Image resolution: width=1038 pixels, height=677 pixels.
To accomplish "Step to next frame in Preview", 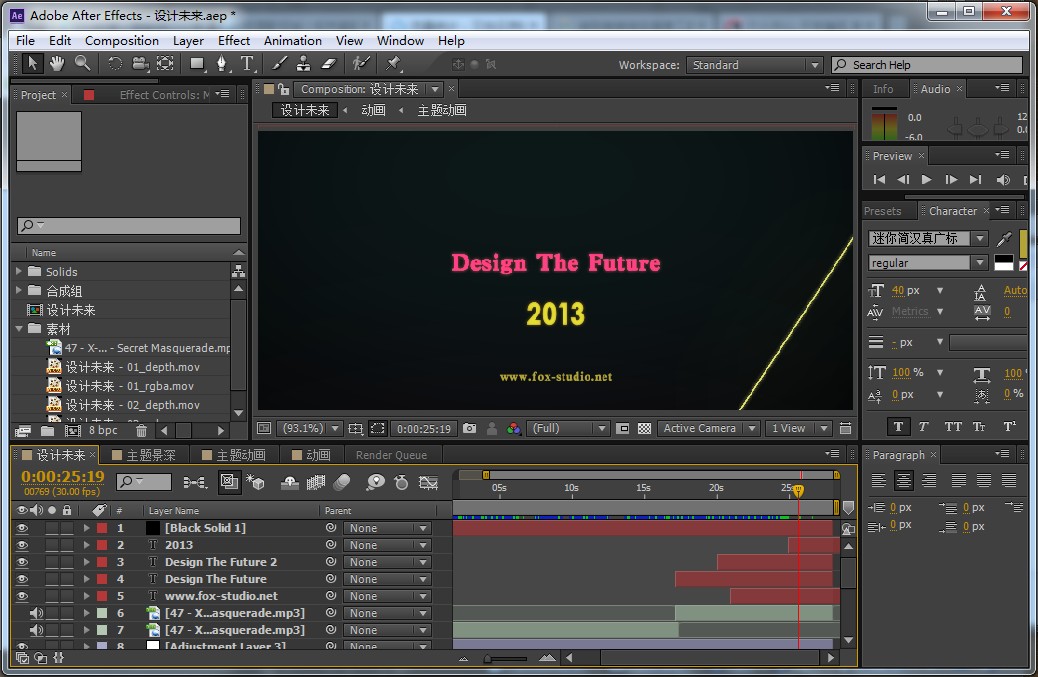I will [951, 179].
